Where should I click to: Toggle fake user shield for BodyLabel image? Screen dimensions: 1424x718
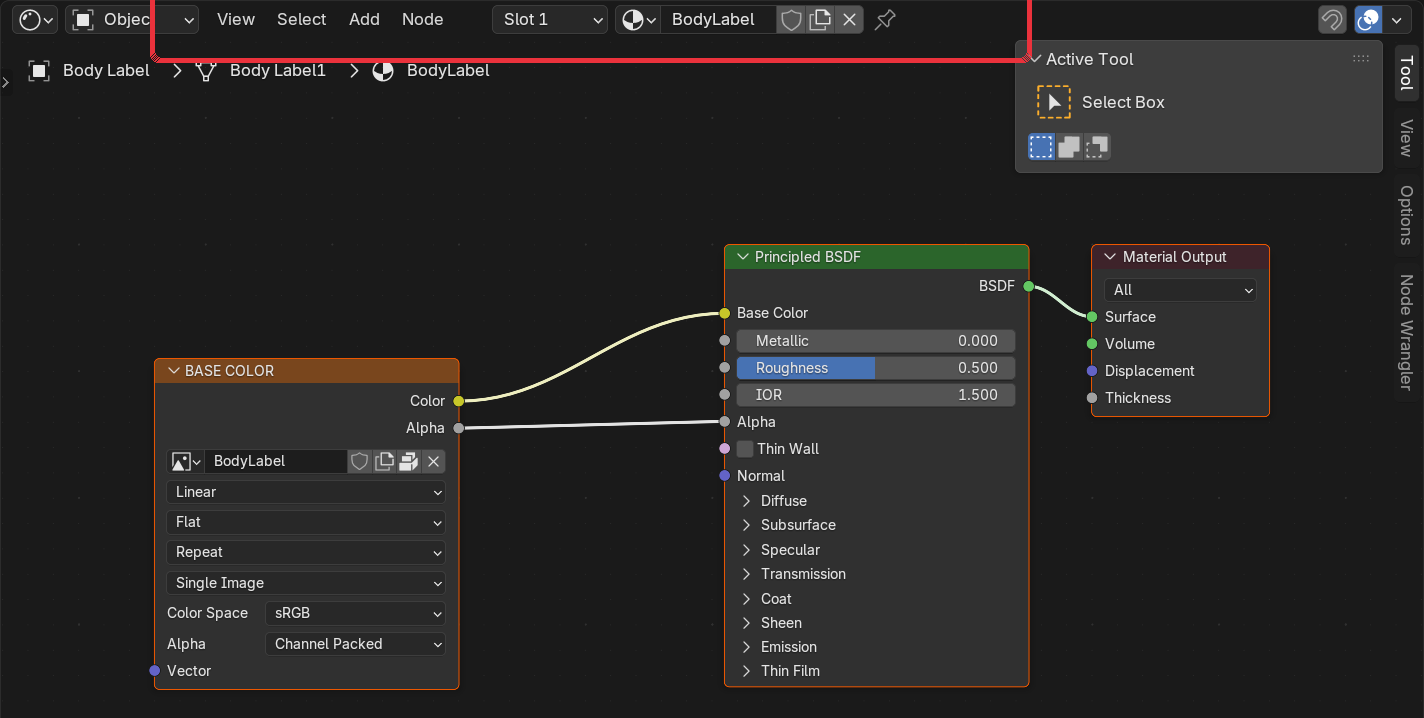[359, 461]
